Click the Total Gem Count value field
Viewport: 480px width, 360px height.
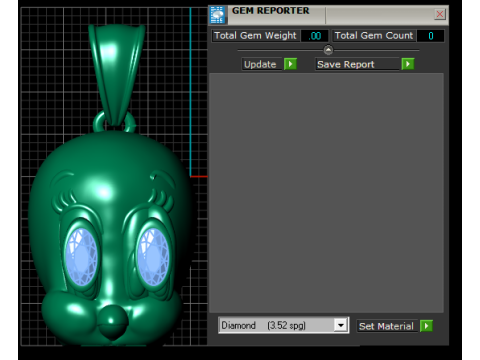[x=431, y=36]
